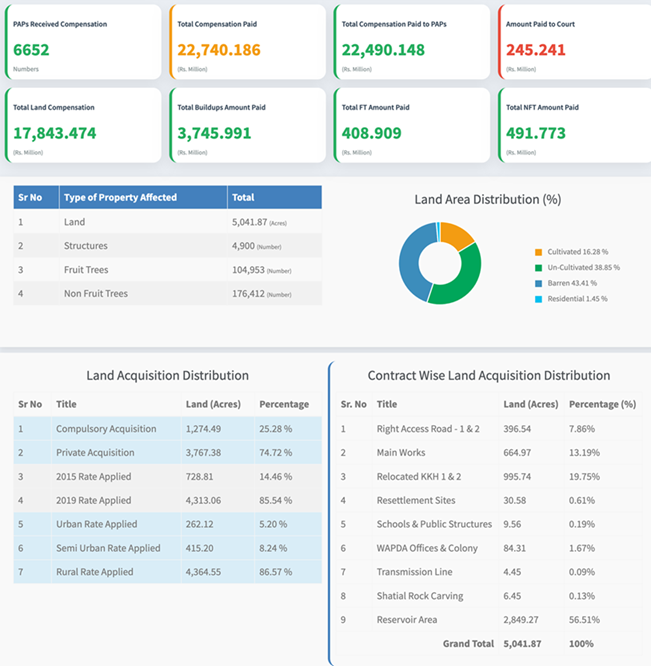651x666 pixels.
Task: Open Total Compensation Paid to PAPs card
Action: (x=412, y=42)
